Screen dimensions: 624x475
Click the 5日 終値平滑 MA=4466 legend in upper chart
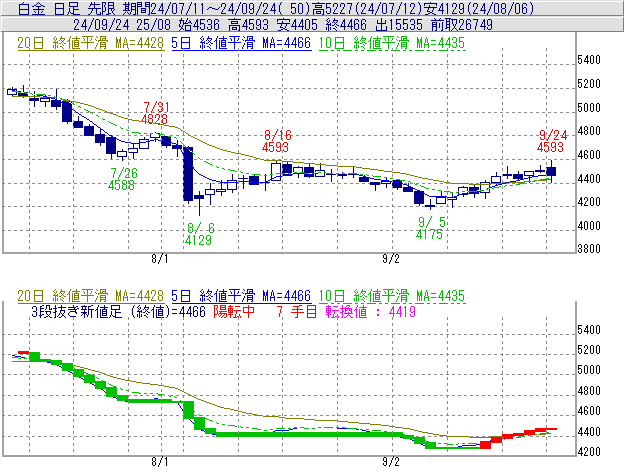coord(241,43)
